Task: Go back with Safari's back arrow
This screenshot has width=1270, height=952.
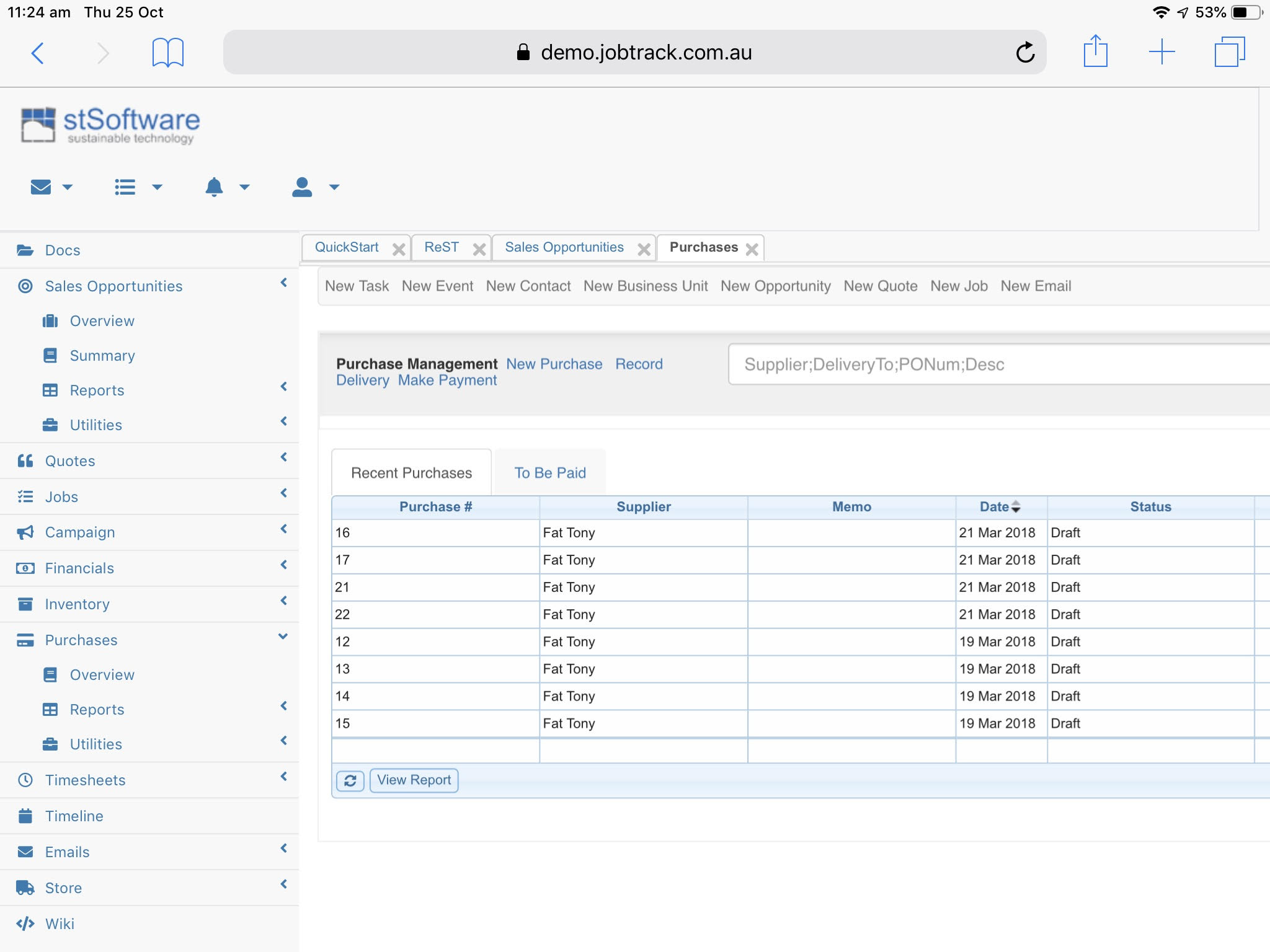Action: tap(38, 53)
